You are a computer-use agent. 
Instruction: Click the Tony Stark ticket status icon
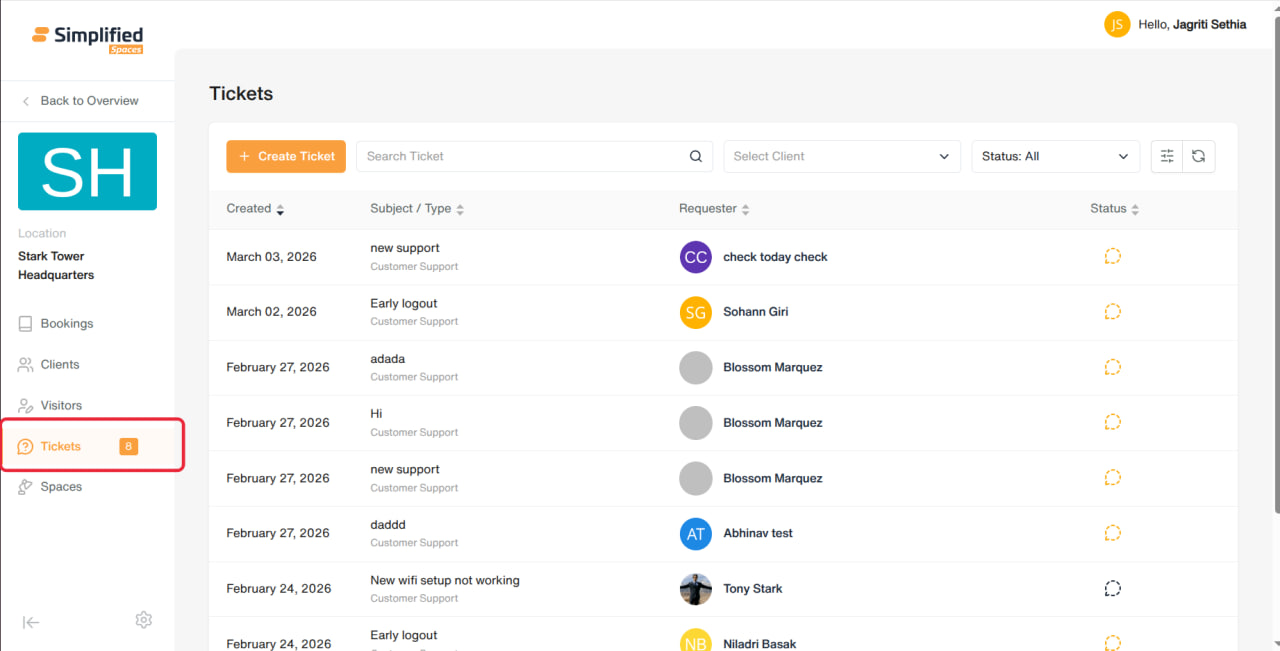click(x=1112, y=588)
